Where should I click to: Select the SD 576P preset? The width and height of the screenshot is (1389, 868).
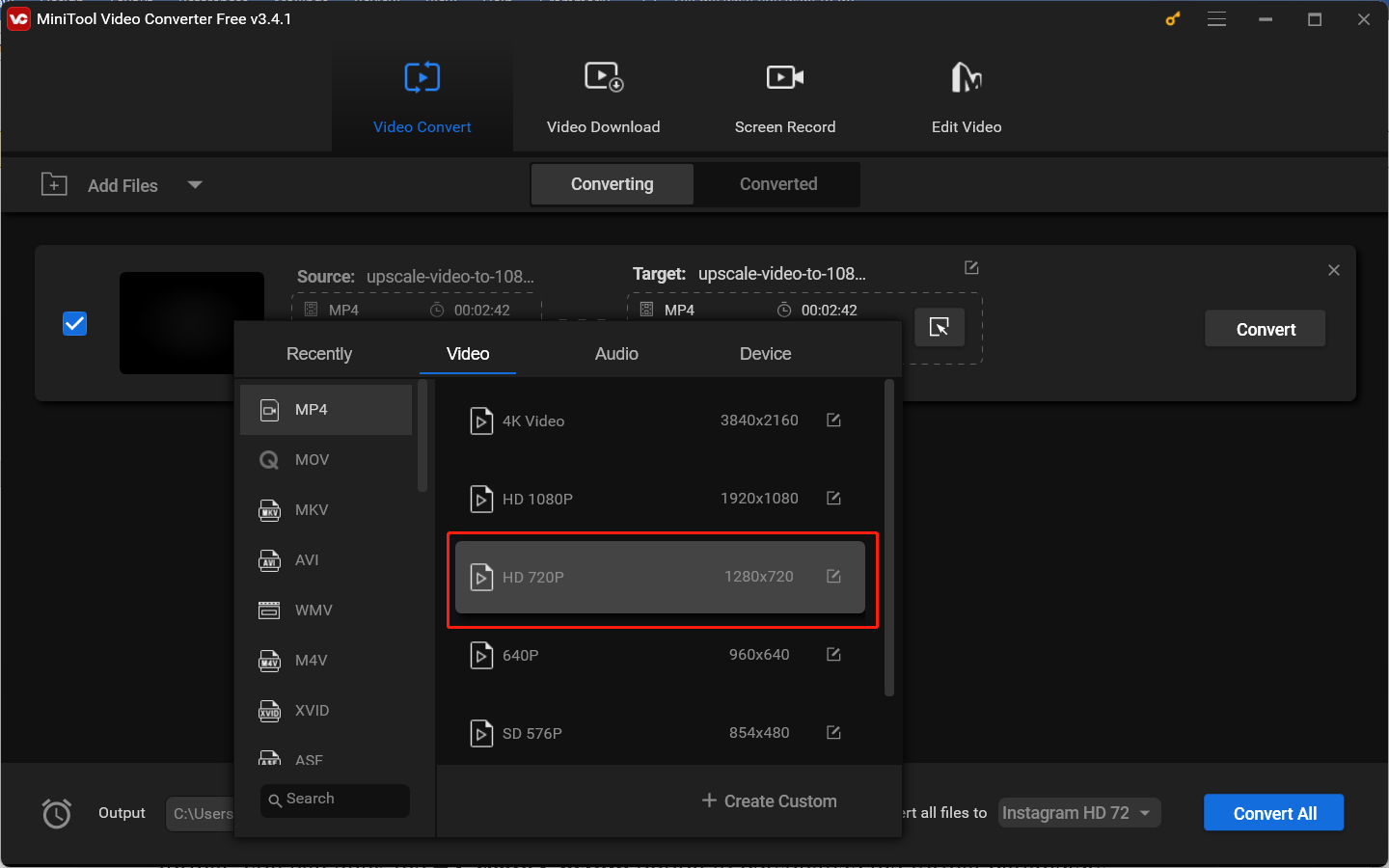660,733
